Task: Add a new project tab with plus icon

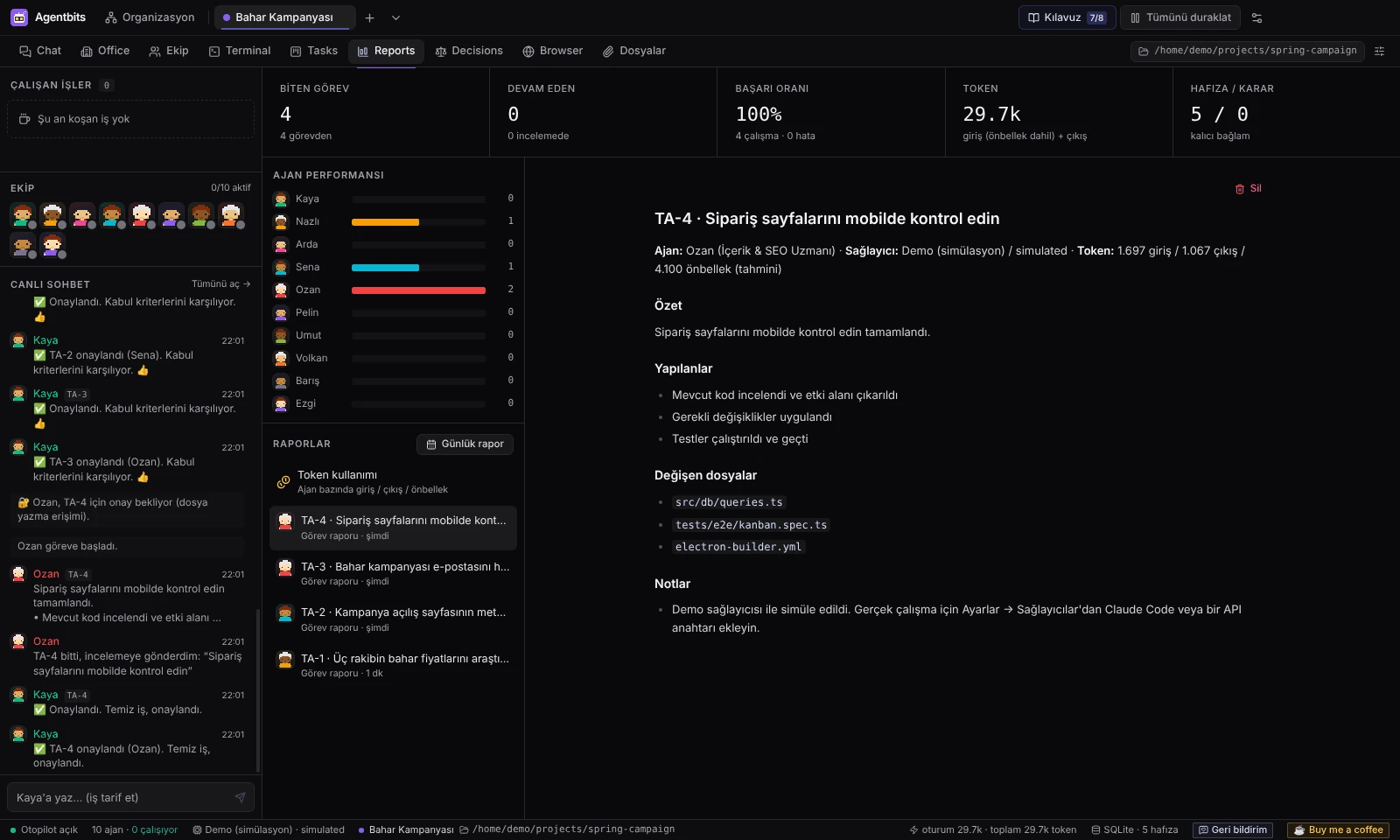Action: [x=369, y=17]
